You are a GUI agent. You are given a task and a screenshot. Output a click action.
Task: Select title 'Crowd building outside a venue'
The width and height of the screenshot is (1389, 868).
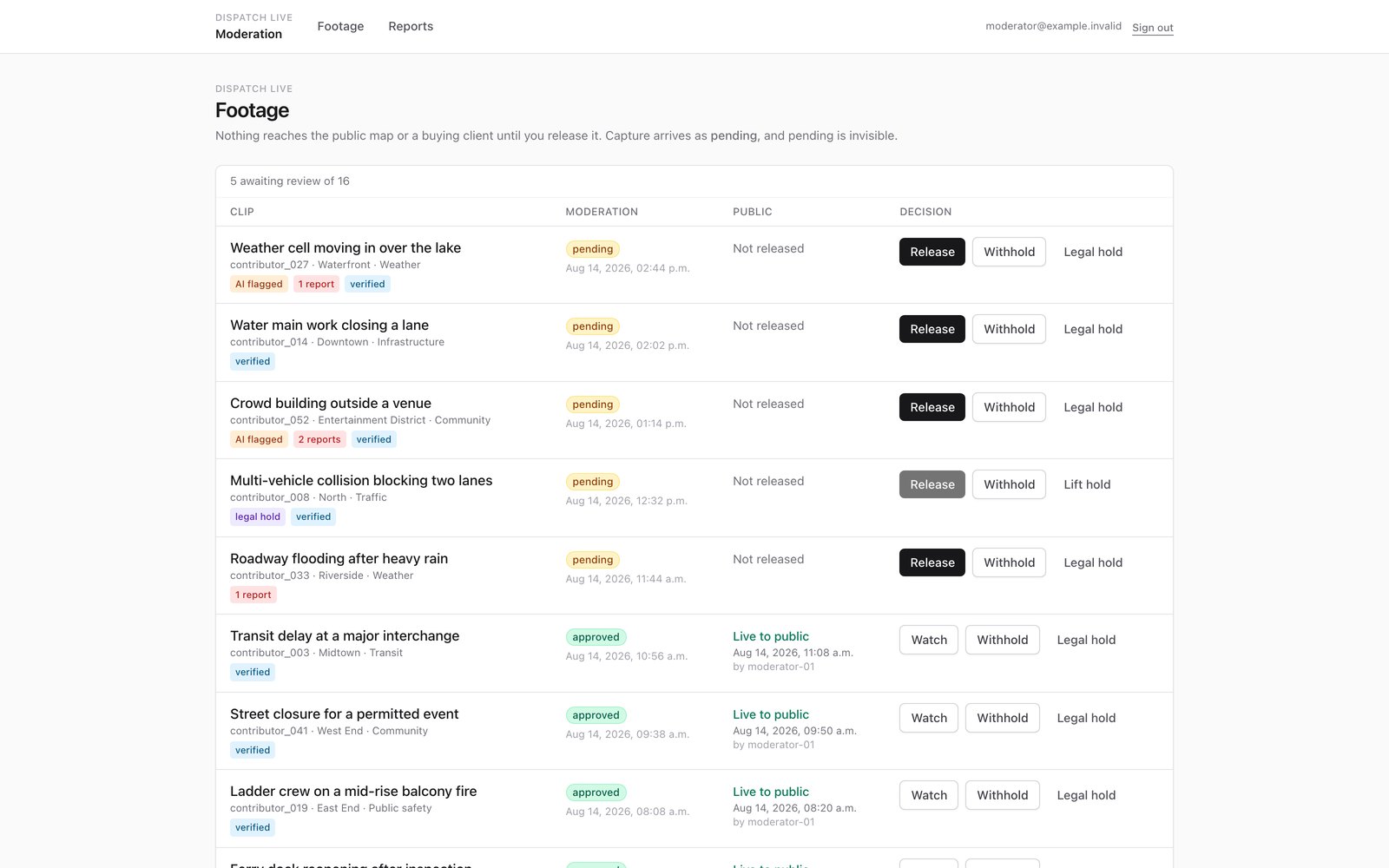pos(331,403)
